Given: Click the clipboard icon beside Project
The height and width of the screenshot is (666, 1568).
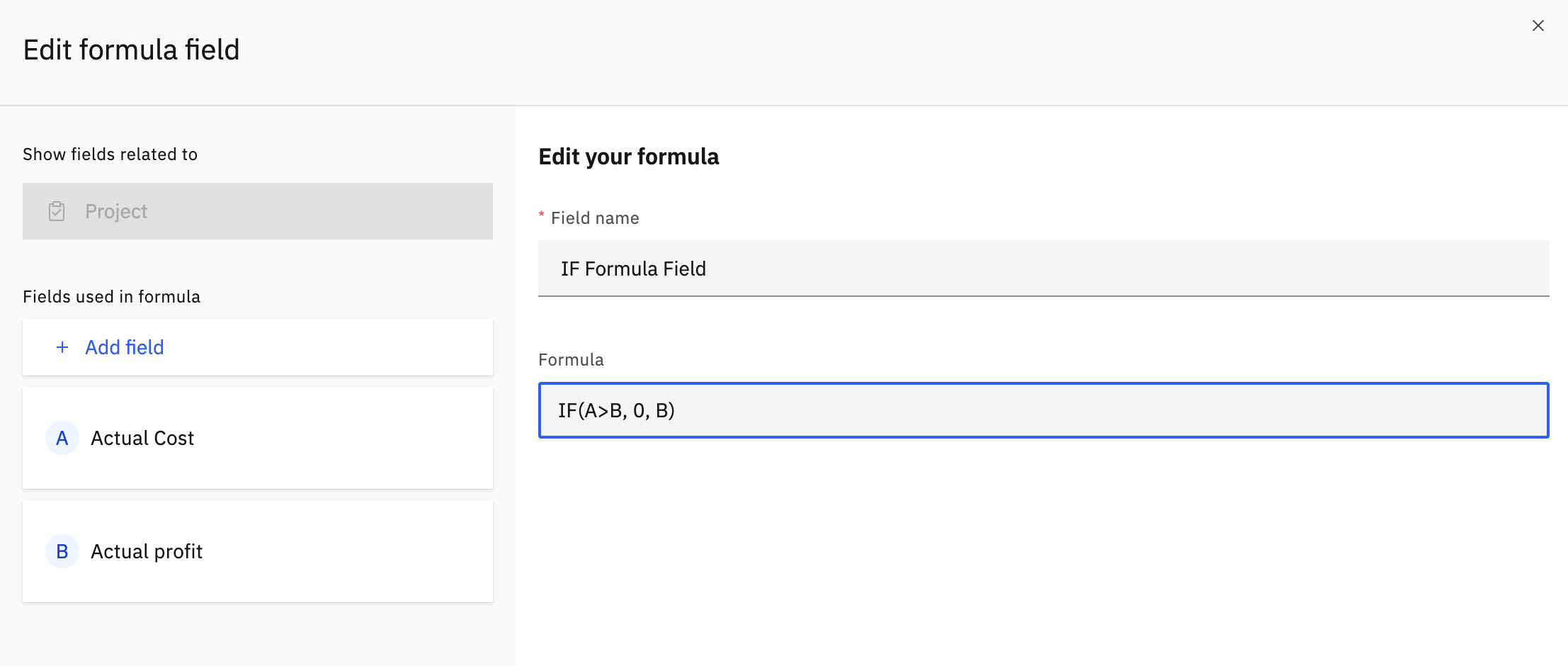Looking at the screenshot, I should tap(57, 211).
